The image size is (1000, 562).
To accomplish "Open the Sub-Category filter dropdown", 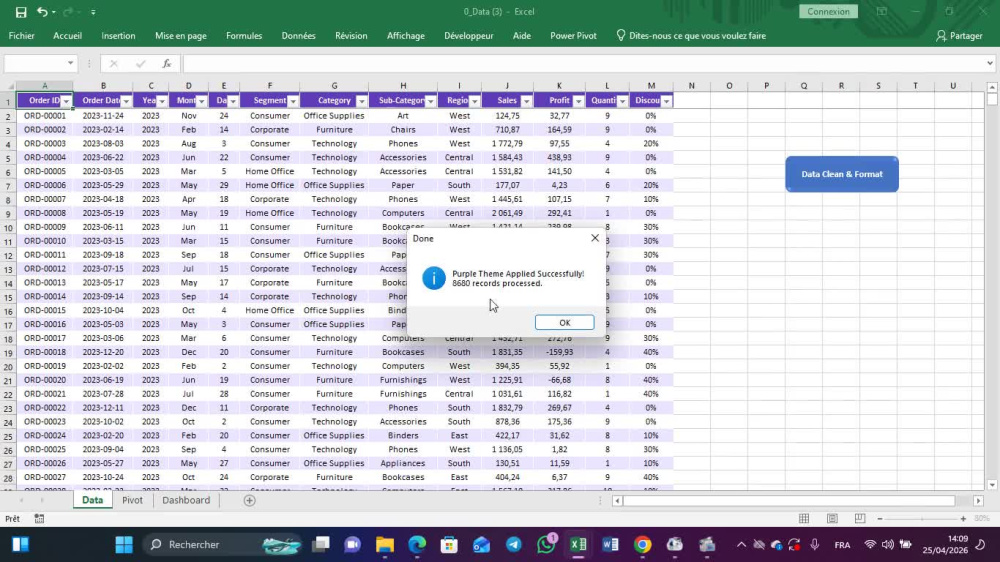I will [x=430, y=101].
